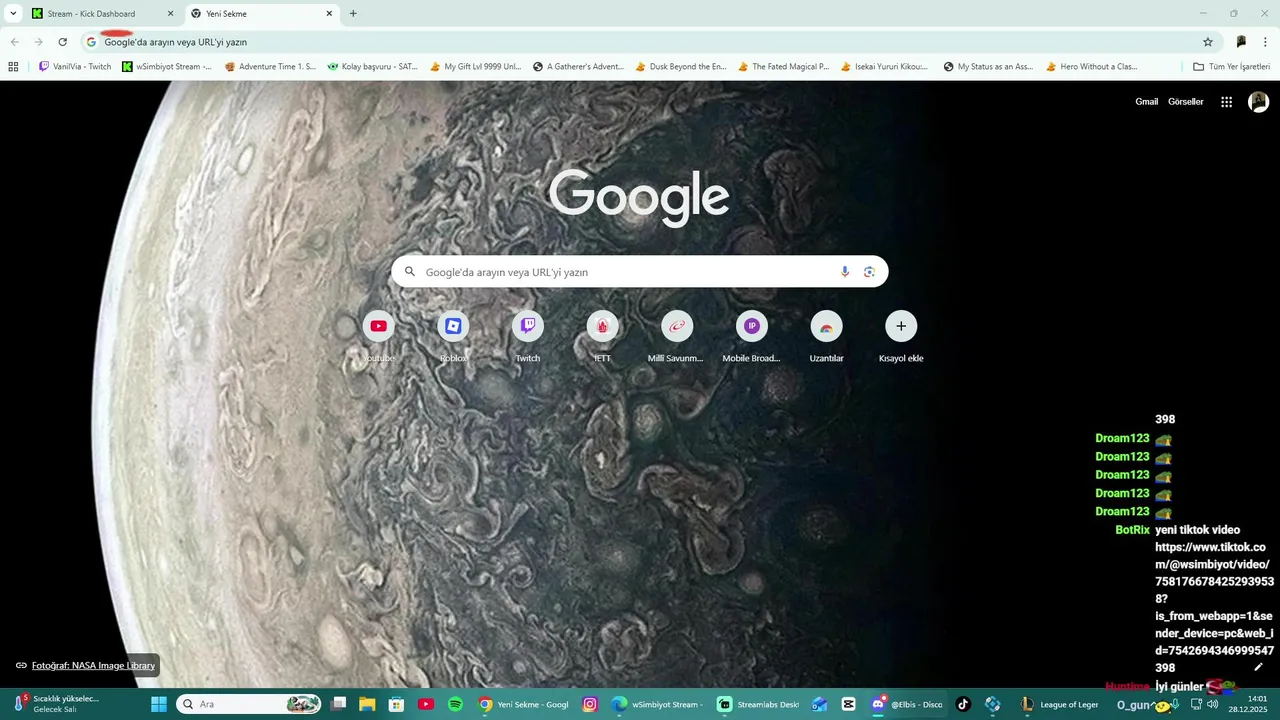Close the Stream - Kick Dashboard tab
1280x720 pixels.
170,14
